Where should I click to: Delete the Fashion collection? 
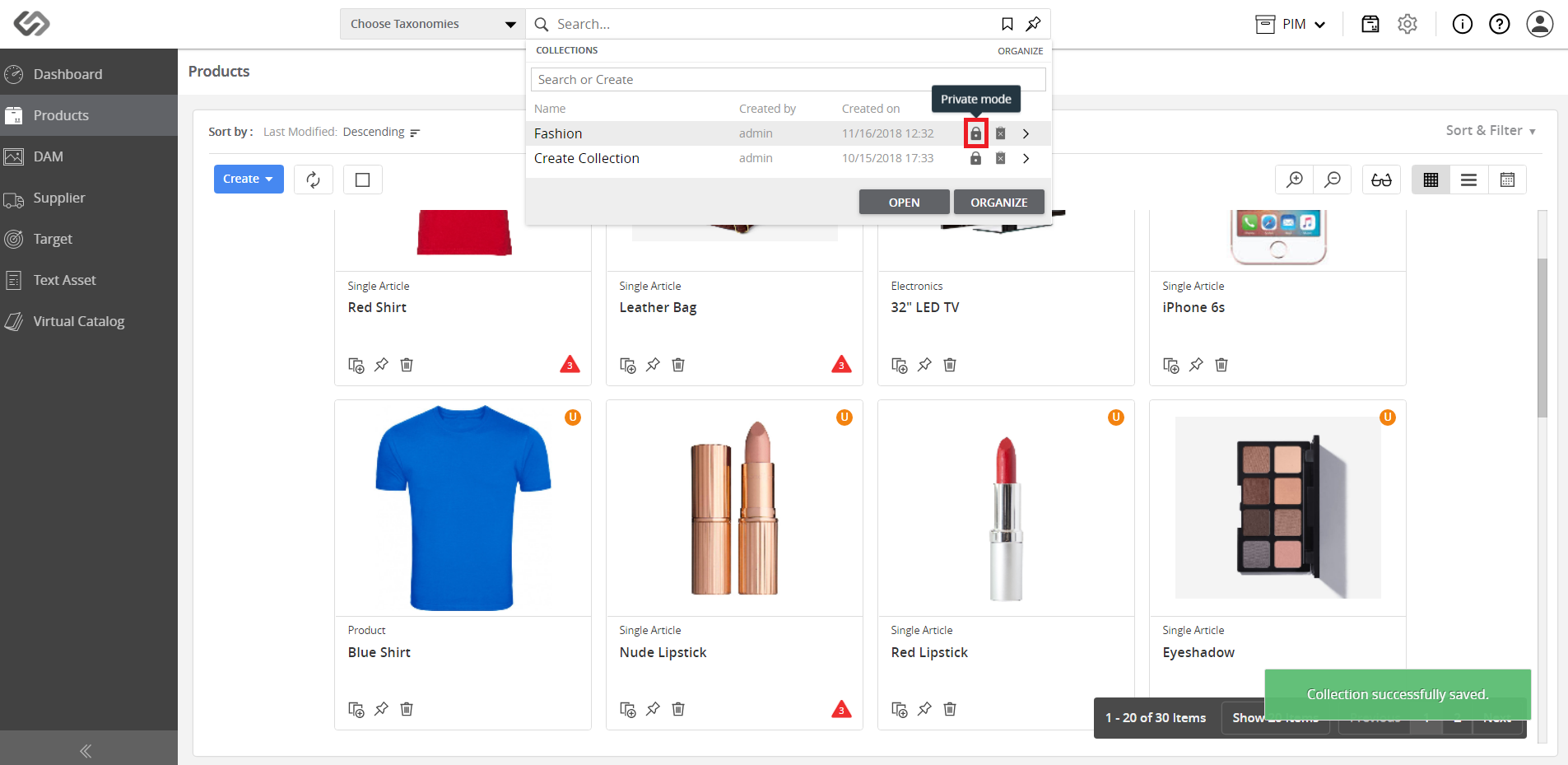tap(1000, 133)
